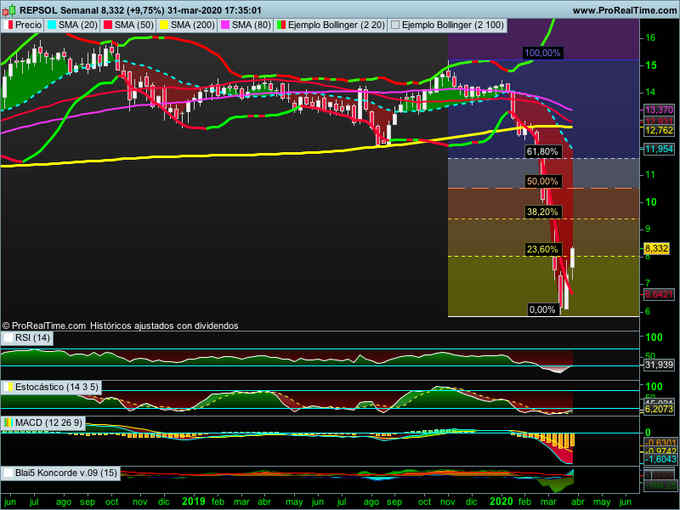Click the 2019 year label on the time axis

[x=193, y=502]
